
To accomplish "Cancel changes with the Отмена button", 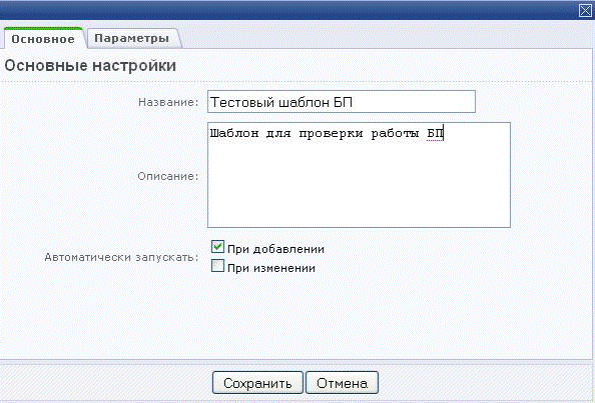I will pos(342,383).
